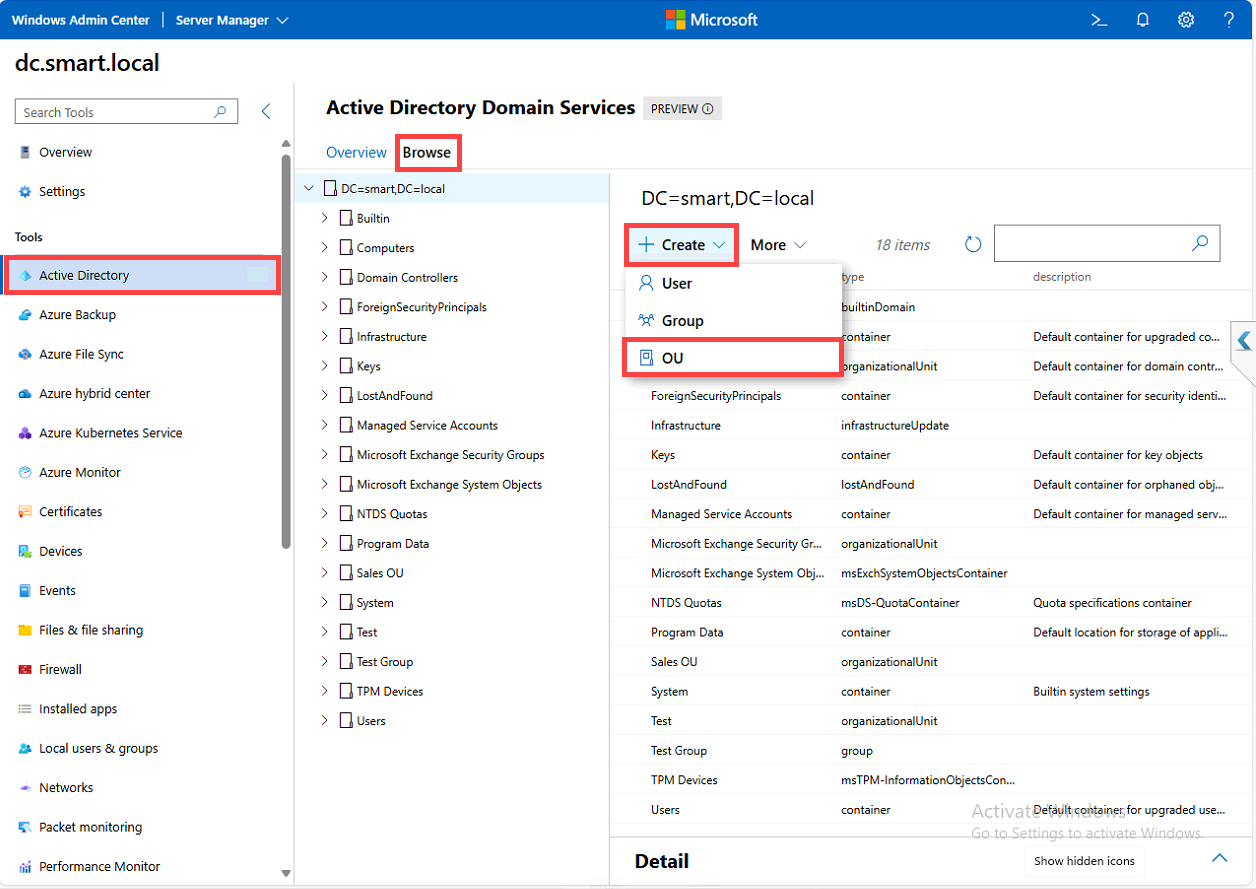Click the Show hidden icons button
1256x889 pixels.
(x=1084, y=861)
